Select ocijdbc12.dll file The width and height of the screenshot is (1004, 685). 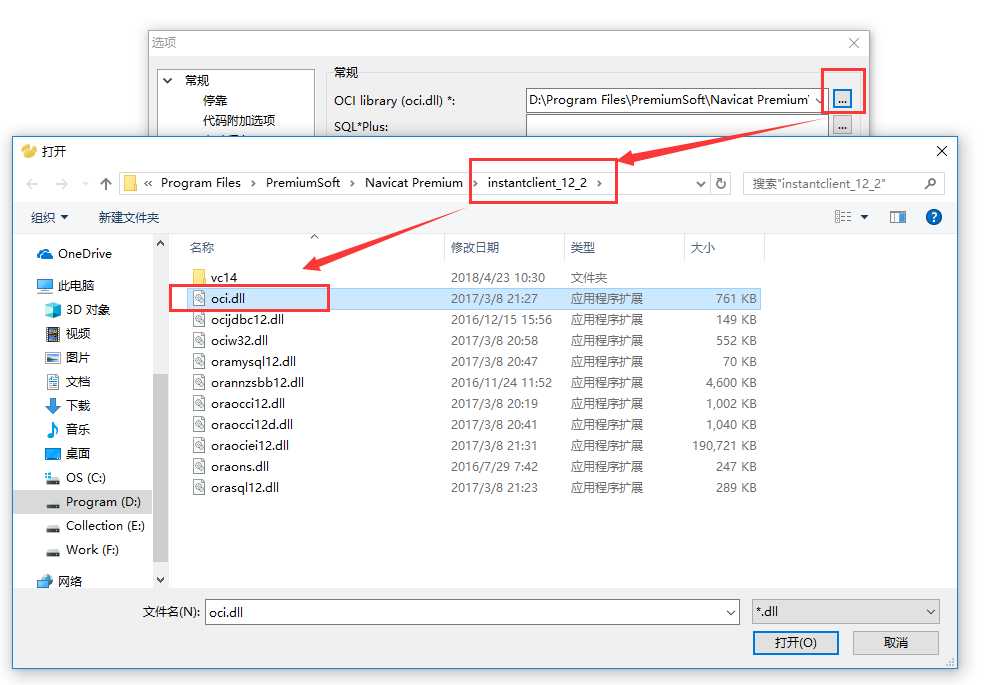tap(475, 319)
